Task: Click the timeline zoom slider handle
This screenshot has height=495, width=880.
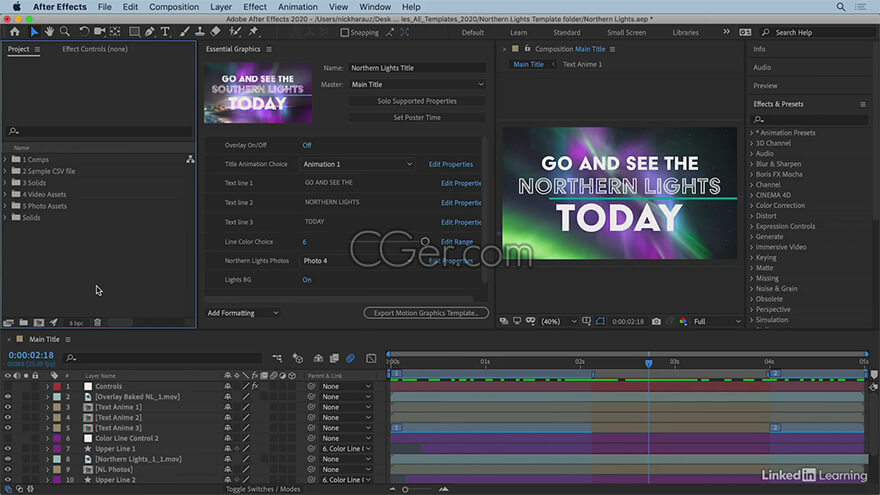Action: click(x=405, y=489)
